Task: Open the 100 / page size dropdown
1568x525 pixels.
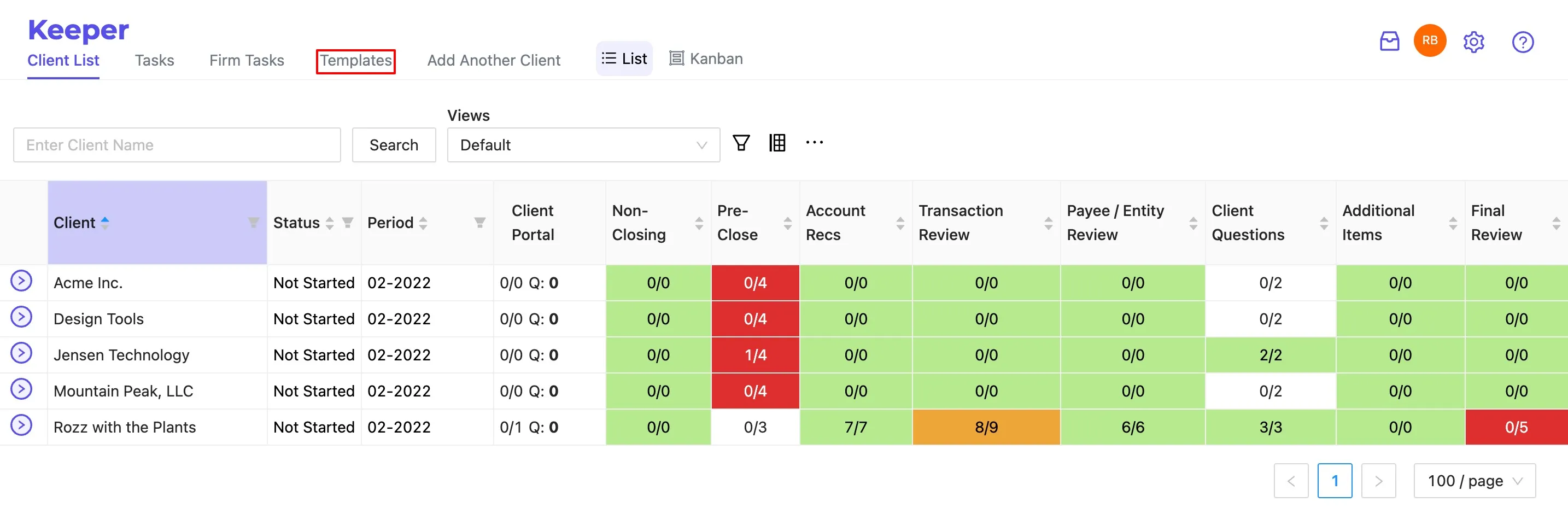Action: 1475,481
